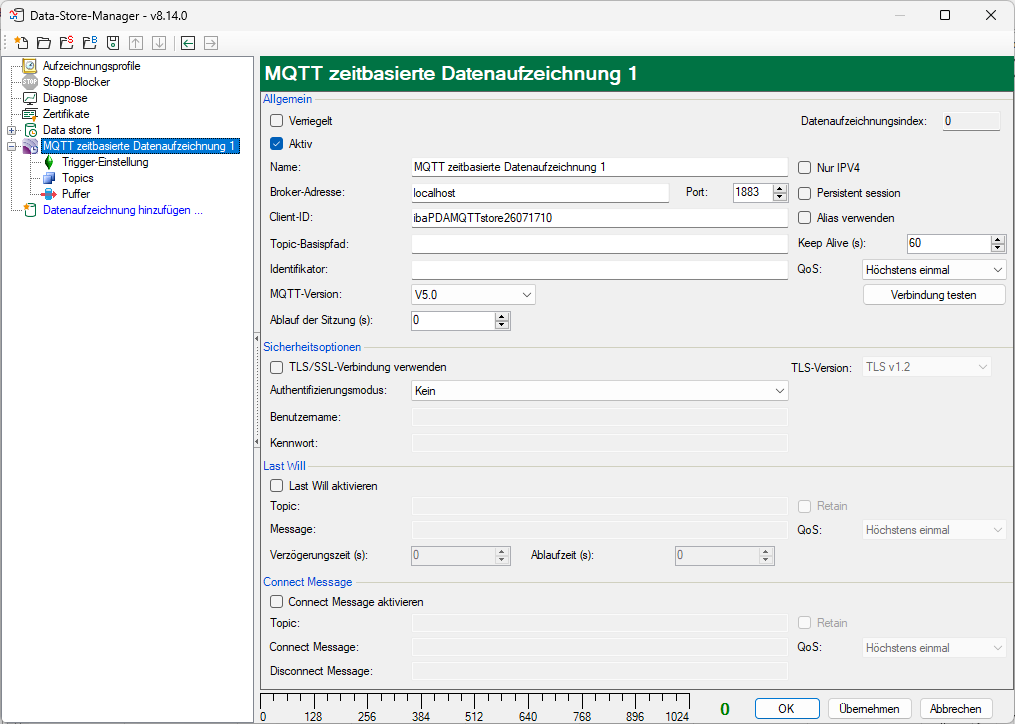Click the Übernehmen button
Viewport: 1015px width, 724px height.
pyautogui.click(x=869, y=708)
